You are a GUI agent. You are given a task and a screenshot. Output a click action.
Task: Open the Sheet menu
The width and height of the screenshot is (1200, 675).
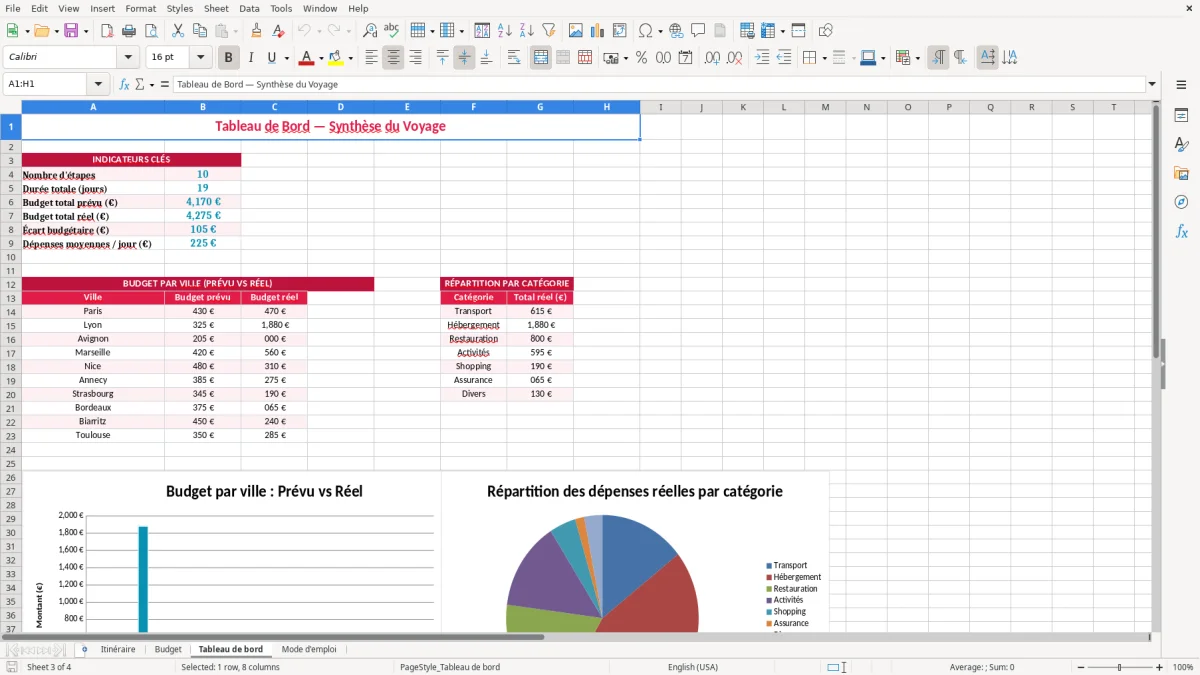216,8
